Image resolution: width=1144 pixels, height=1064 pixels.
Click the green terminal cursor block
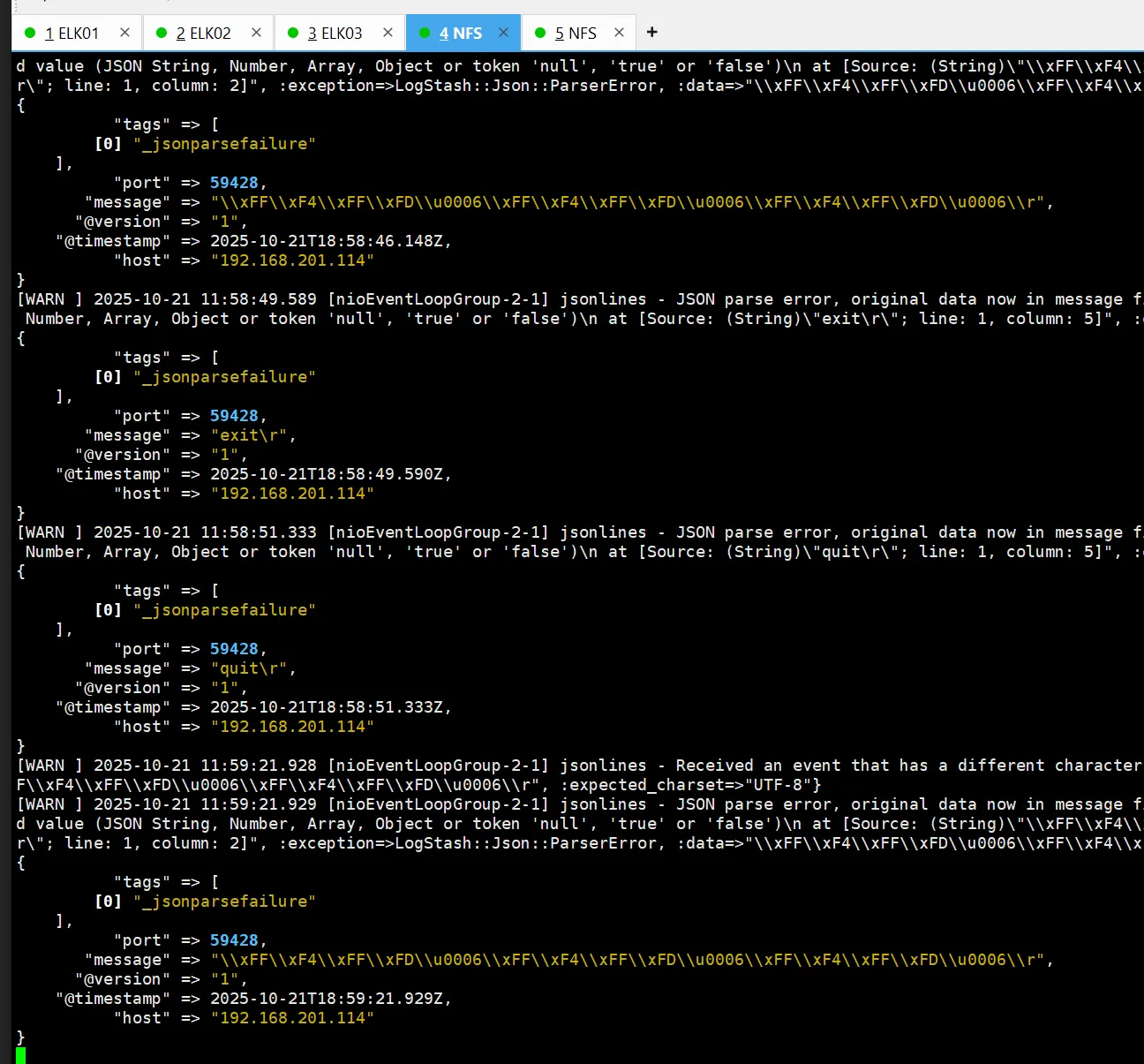21,1055
